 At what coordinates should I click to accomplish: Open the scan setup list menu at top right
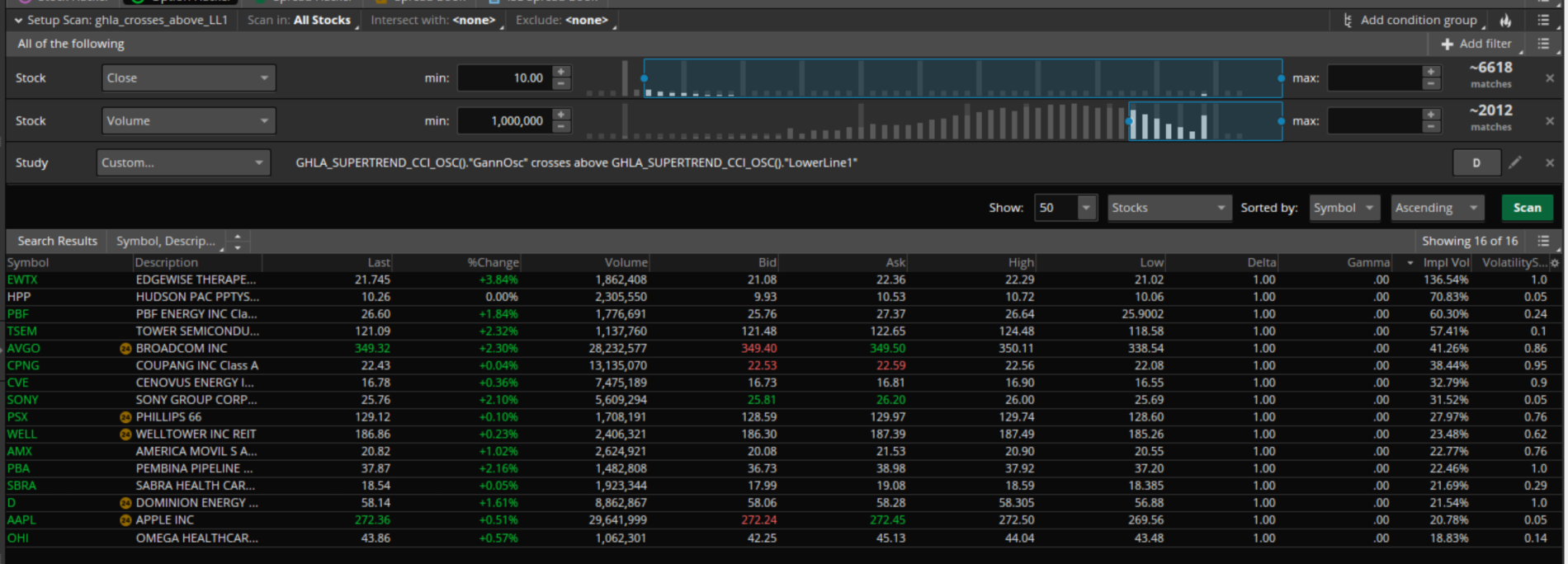1543,21
